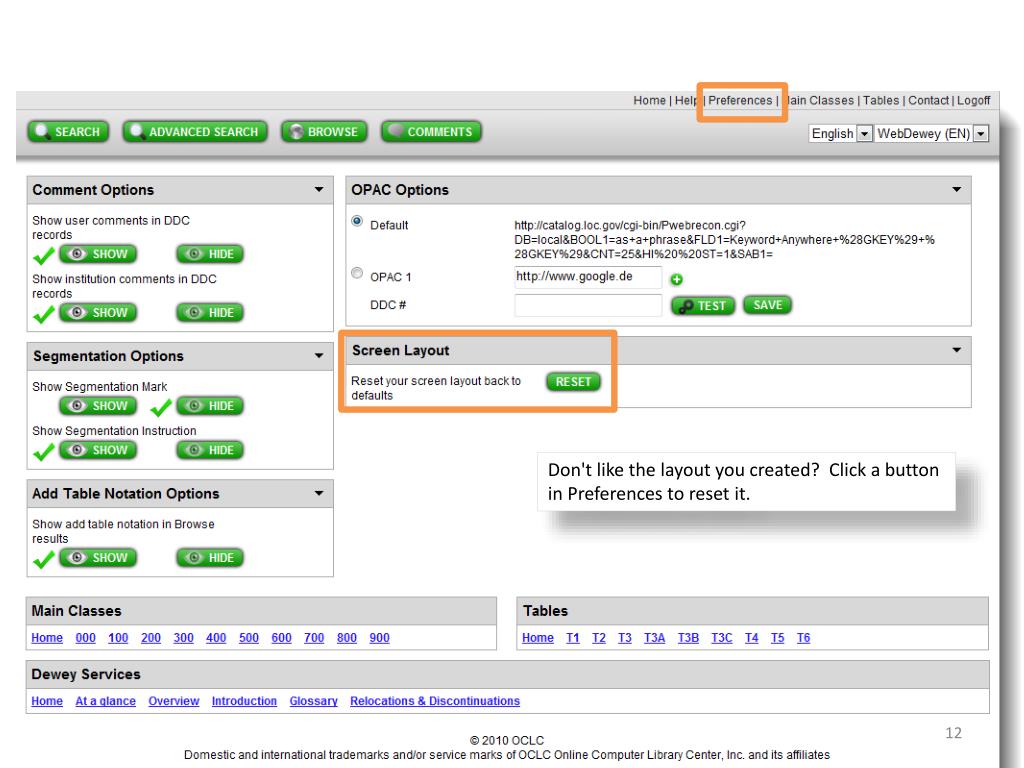Click in the OPAC 1 URL field
This screenshot has height=768, width=1024.
click(x=588, y=277)
